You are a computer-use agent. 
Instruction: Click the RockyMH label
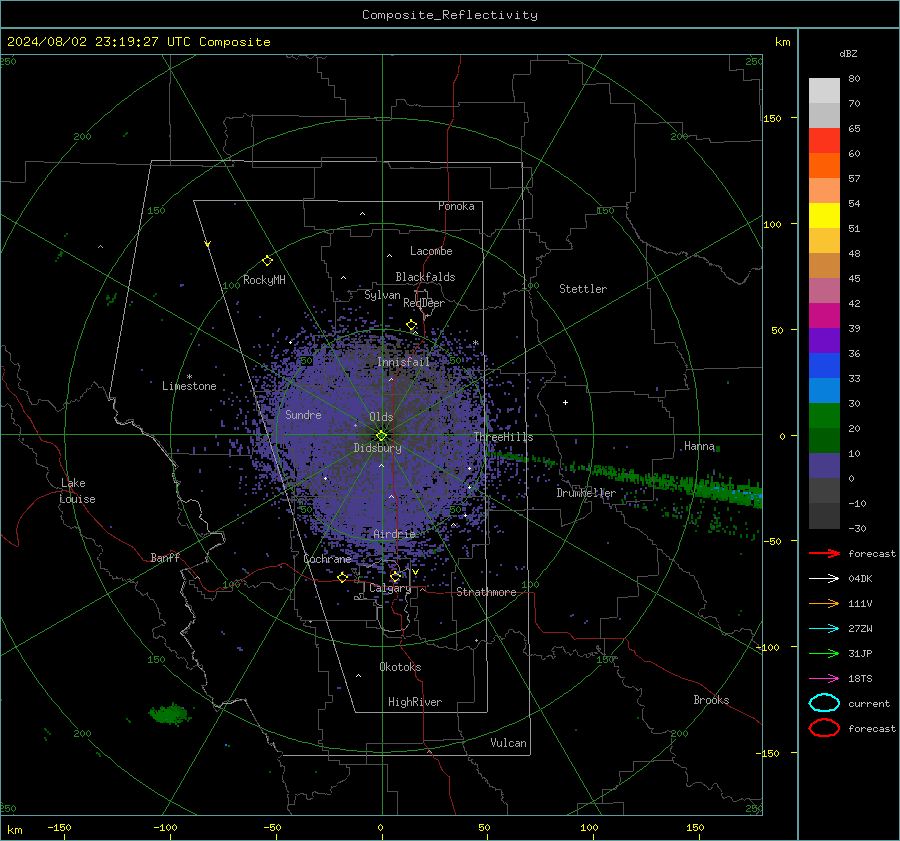264,280
